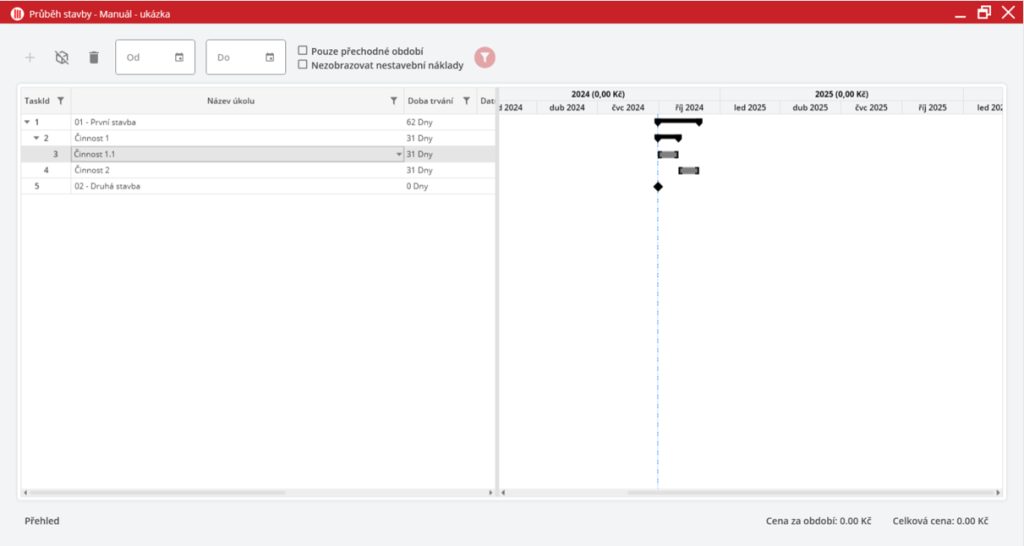The width and height of the screenshot is (1024, 546).
Task: Click the trash bin delete icon
Action: pos(94,58)
